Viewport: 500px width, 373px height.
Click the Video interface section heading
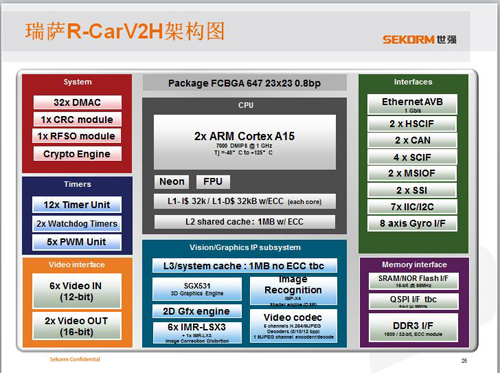coord(77,264)
